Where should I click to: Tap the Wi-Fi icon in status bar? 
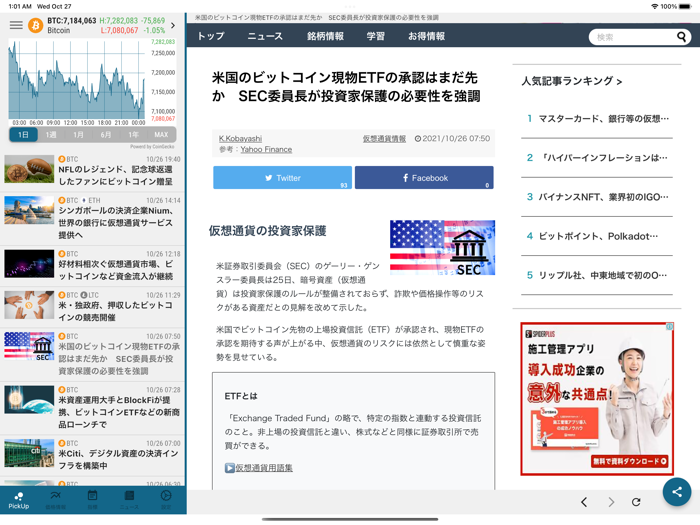[654, 6]
